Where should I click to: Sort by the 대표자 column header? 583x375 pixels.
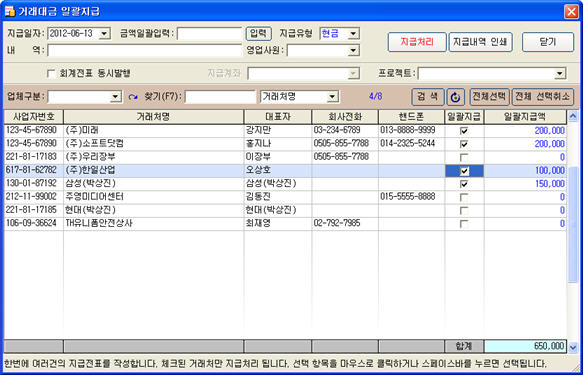coord(278,117)
